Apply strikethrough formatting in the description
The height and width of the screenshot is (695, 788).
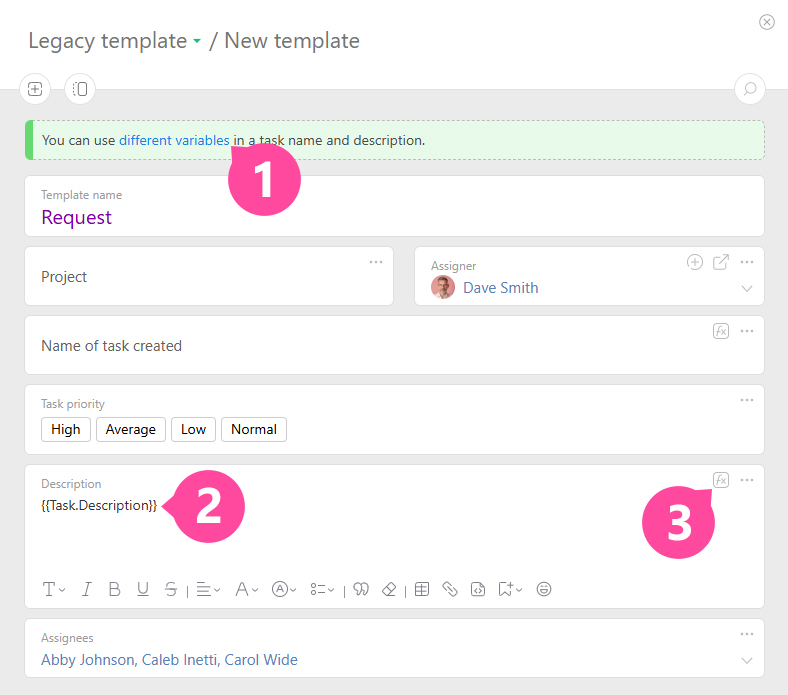coord(171,589)
